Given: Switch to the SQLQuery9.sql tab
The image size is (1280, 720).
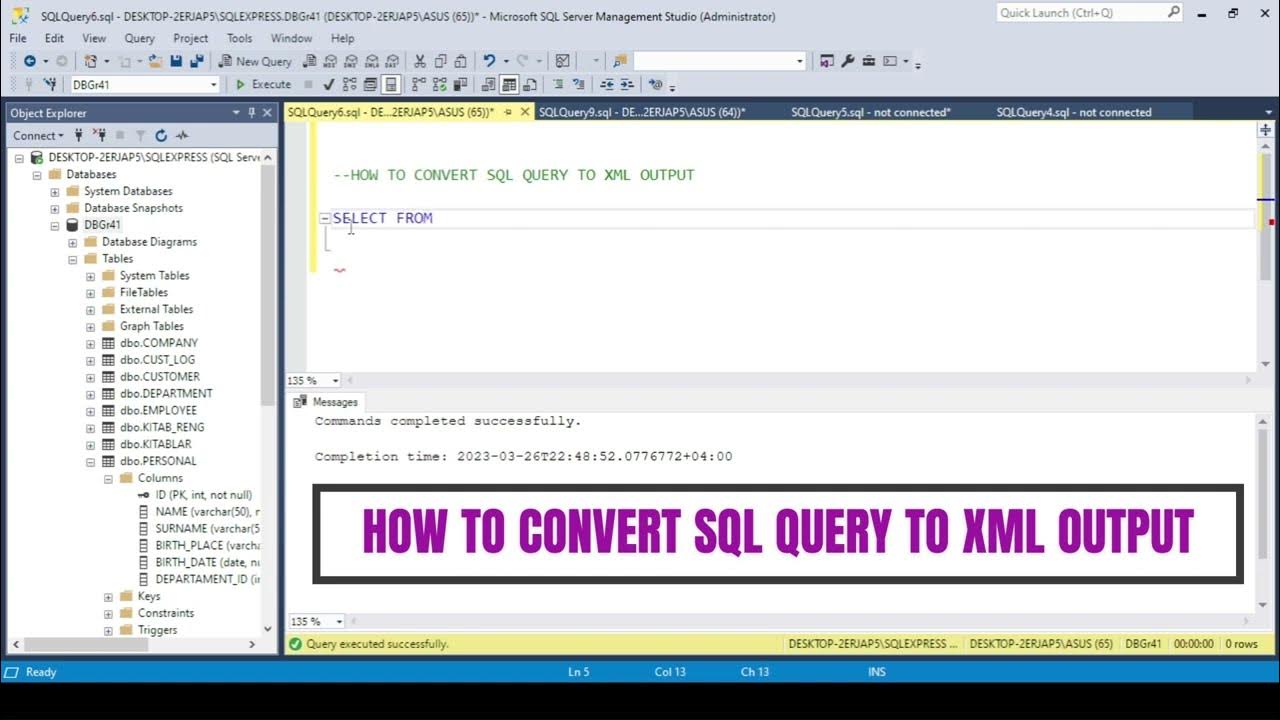Looking at the screenshot, I should 642,112.
